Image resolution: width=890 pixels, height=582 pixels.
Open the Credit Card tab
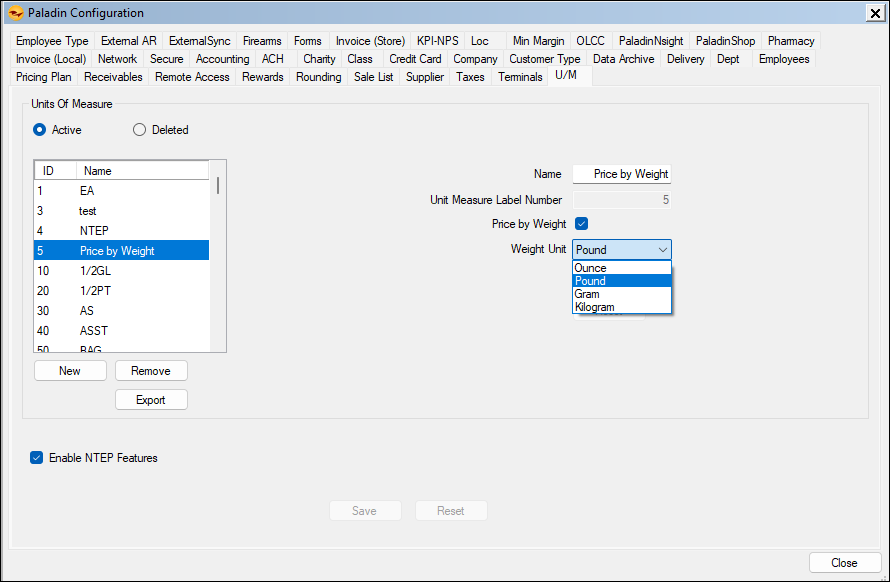(x=415, y=59)
